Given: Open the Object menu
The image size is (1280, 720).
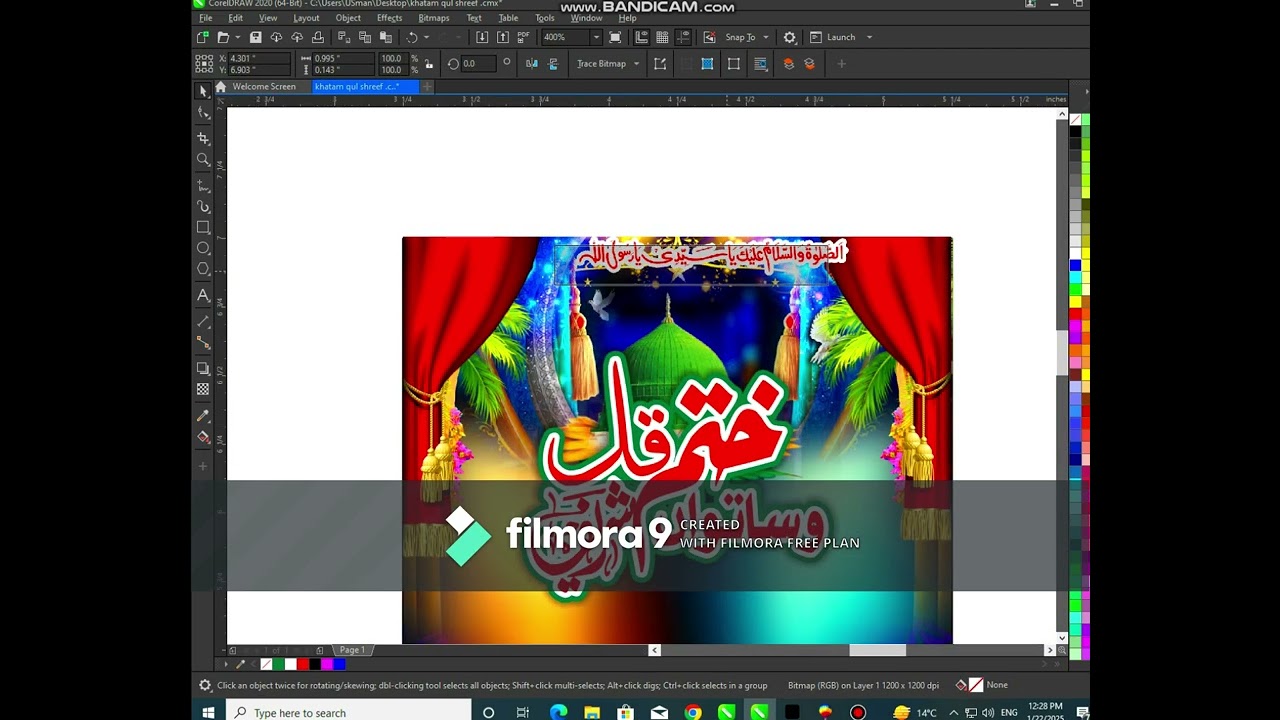Looking at the screenshot, I should [348, 18].
